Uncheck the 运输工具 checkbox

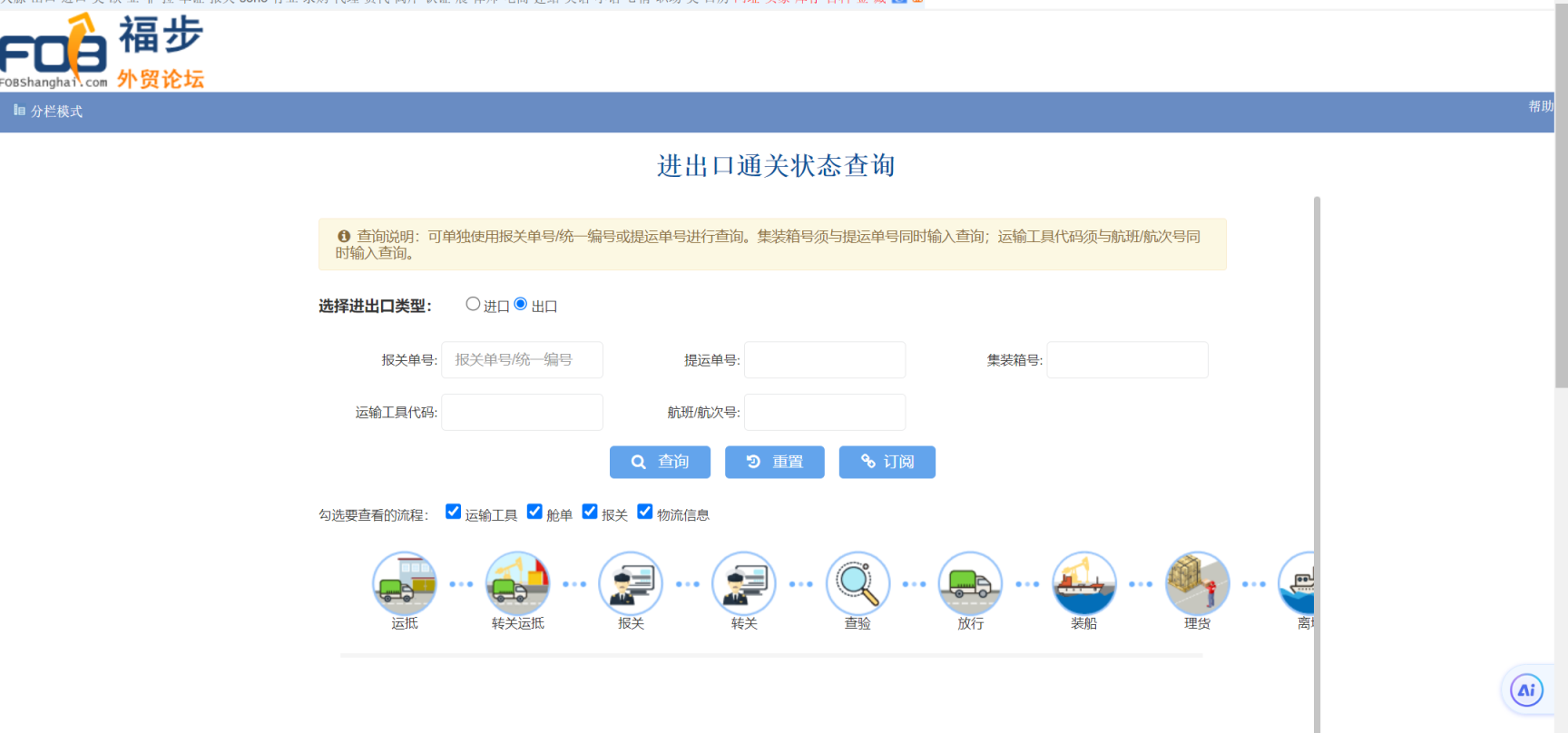click(454, 512)
